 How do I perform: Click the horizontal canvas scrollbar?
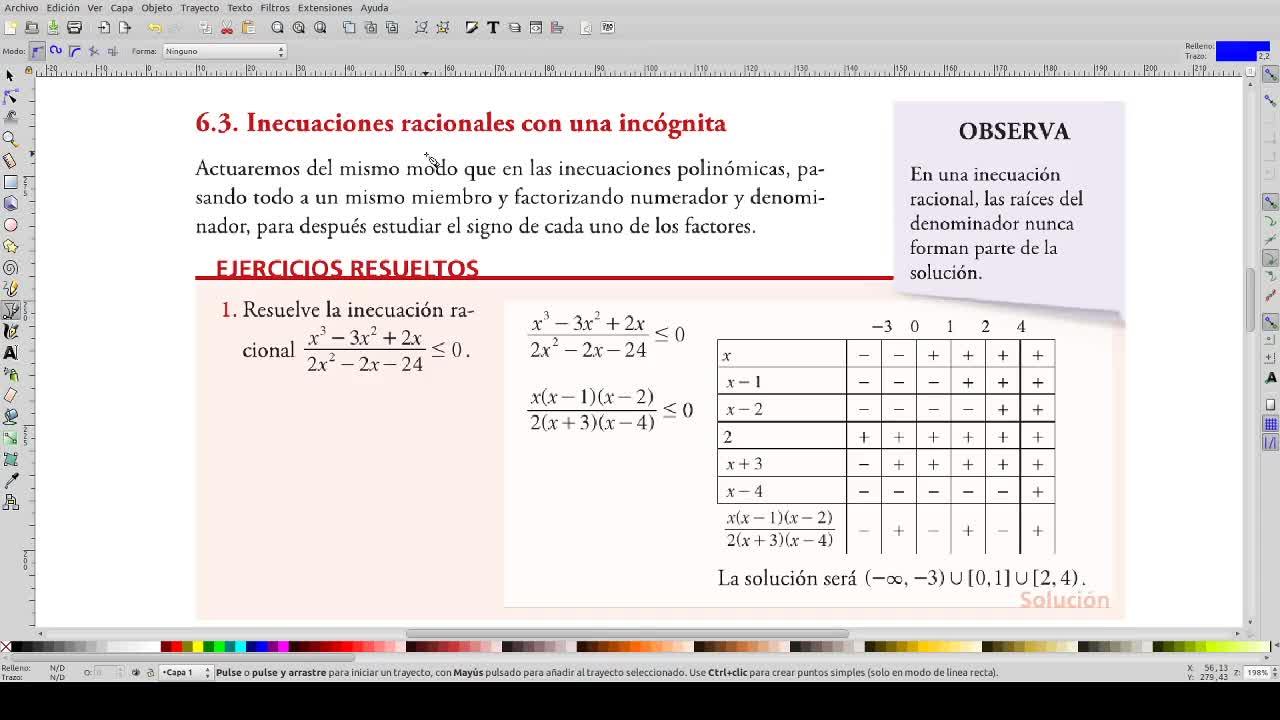627,634
